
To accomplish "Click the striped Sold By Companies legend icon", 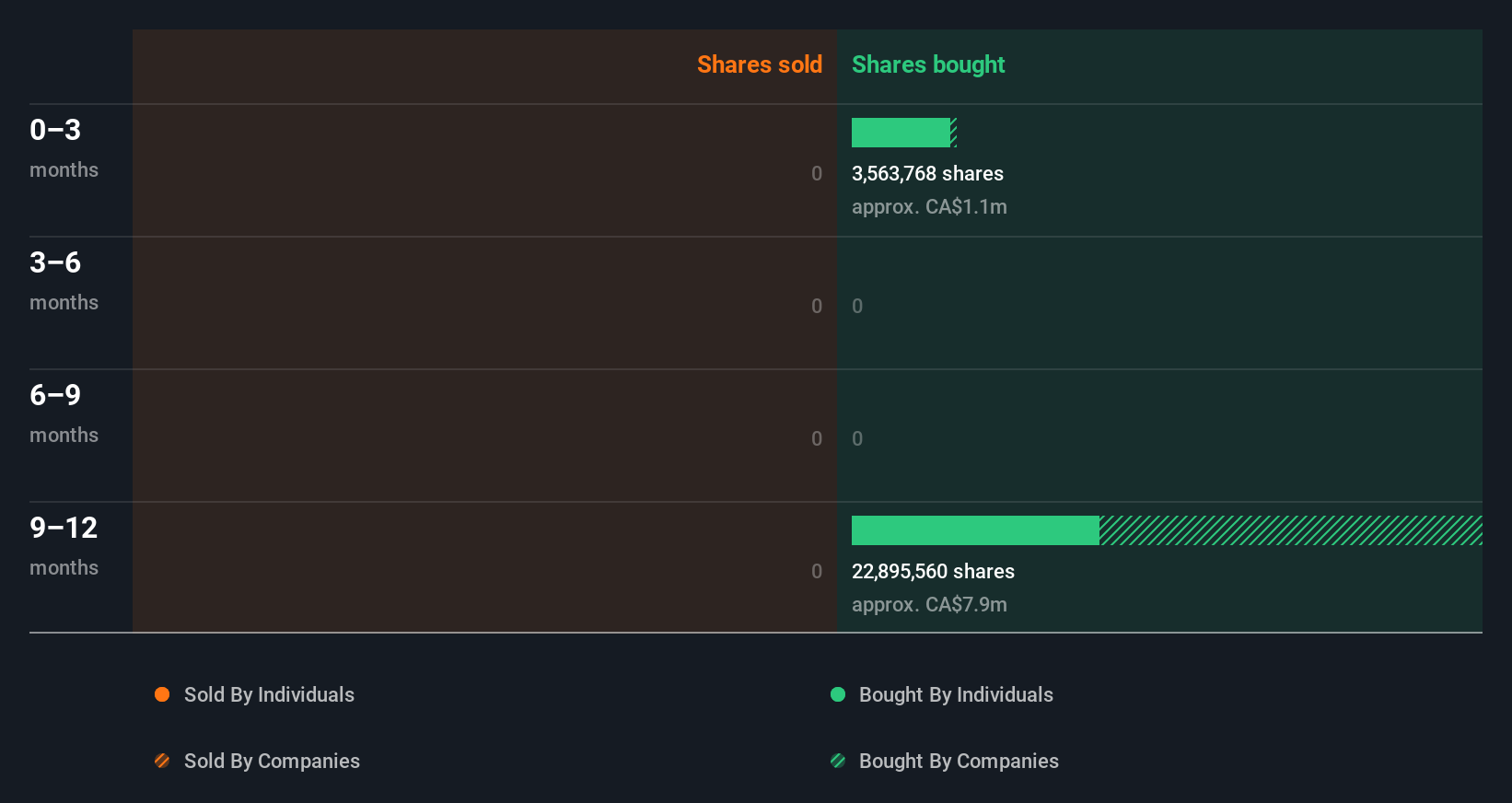I will pos(162,761).
